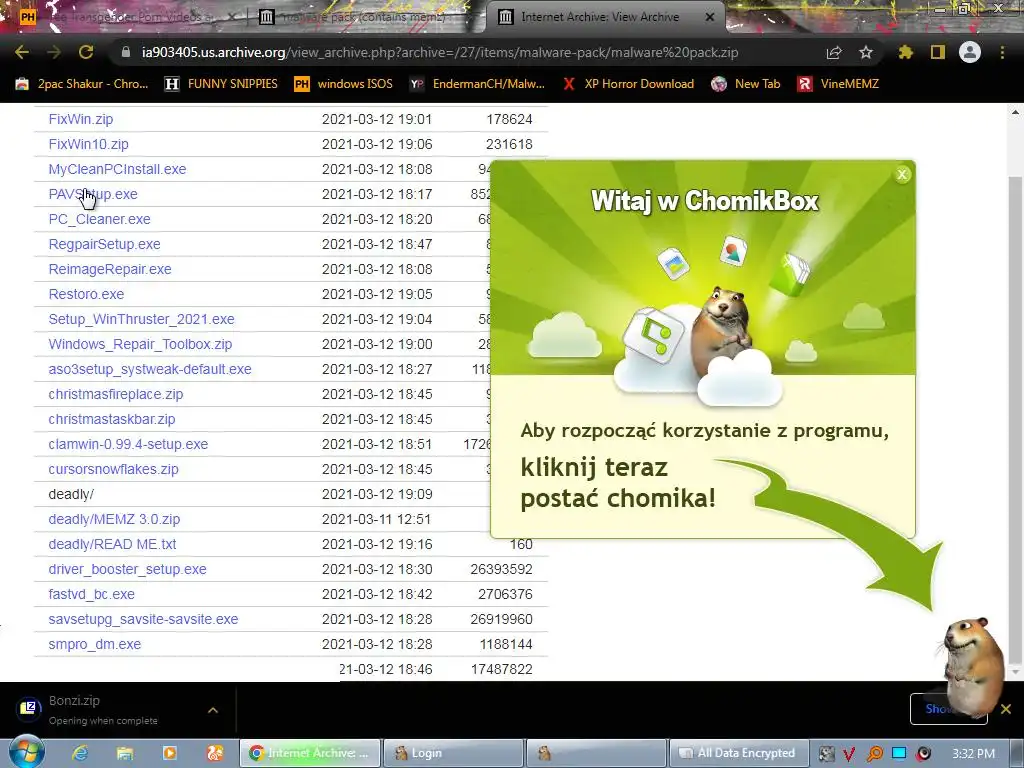The height and width of the screenshot is (768, 1024).
Task: Open the Extensions puzzle-piece menu
Action: coord(905,52)
